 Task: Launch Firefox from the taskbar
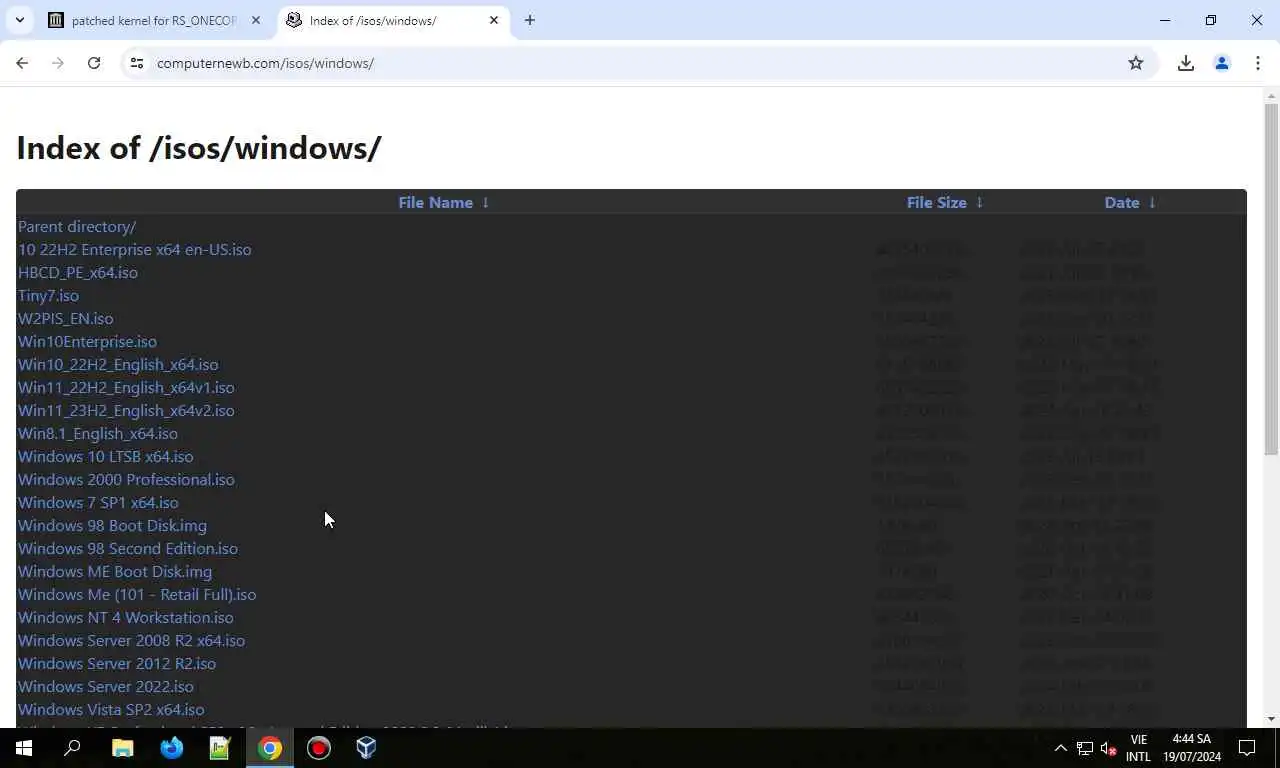171,748
